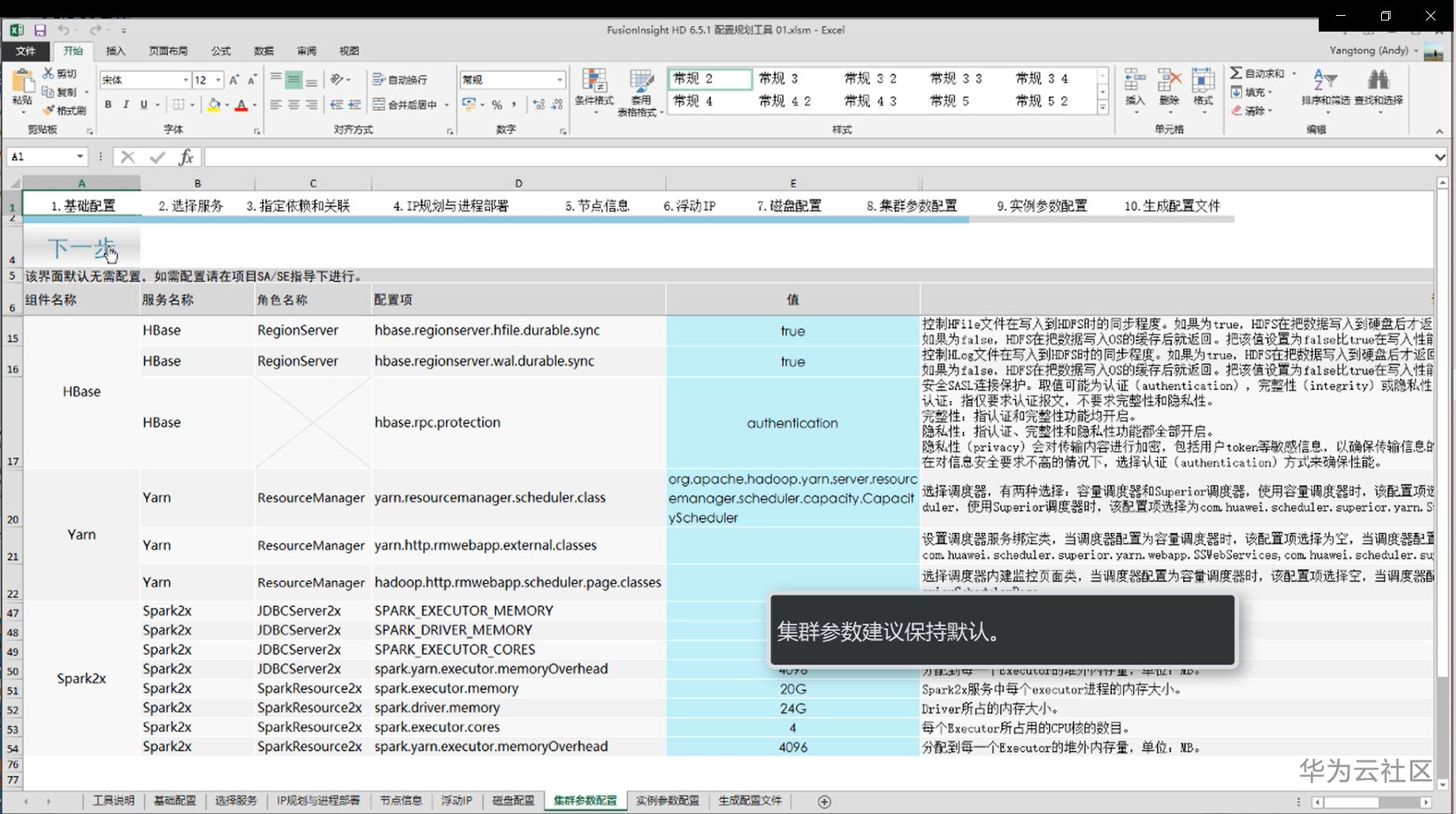Align text to the right

(312, 104)
